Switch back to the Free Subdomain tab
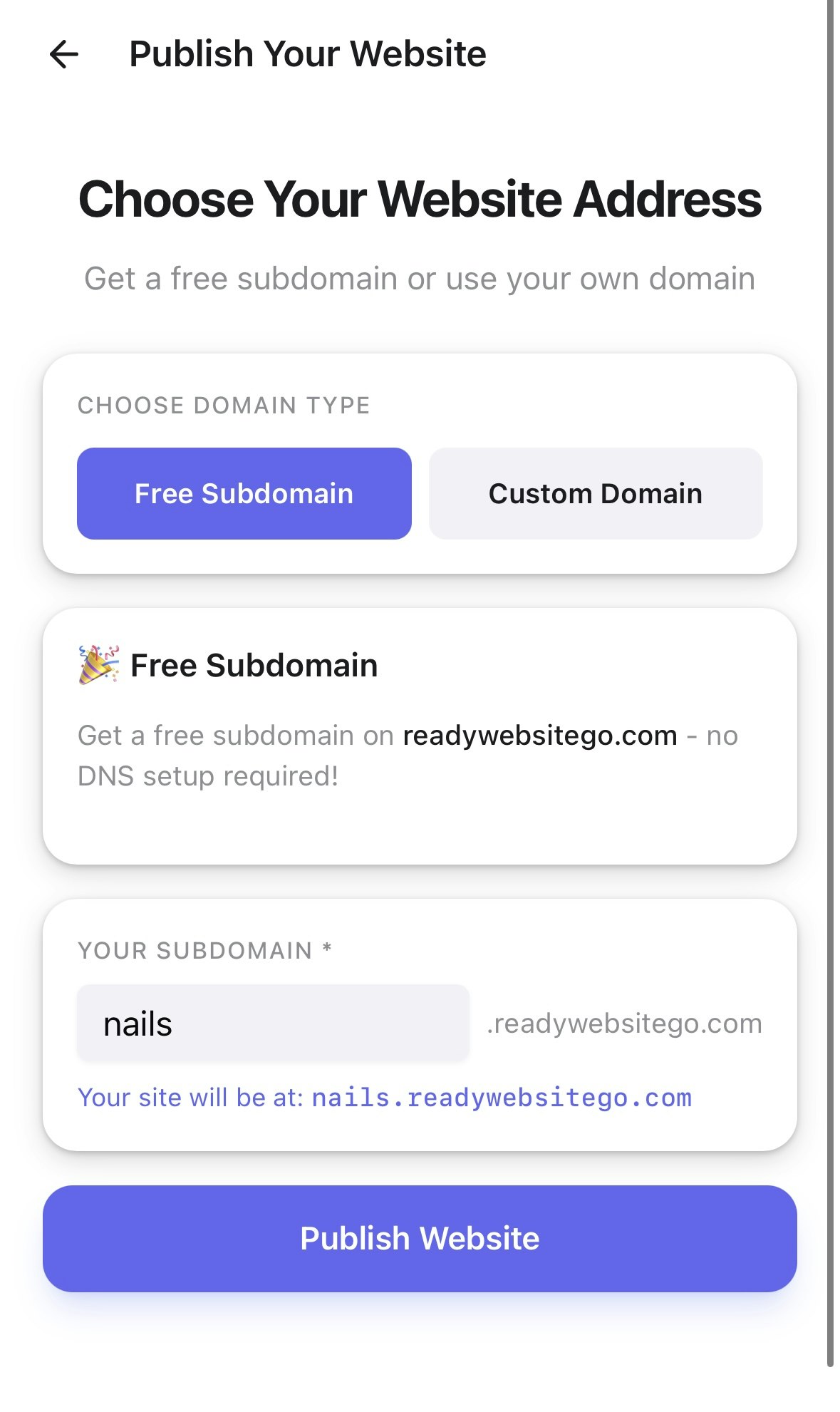Screen dimensions: 840x1412 click(x=244, y=493)
